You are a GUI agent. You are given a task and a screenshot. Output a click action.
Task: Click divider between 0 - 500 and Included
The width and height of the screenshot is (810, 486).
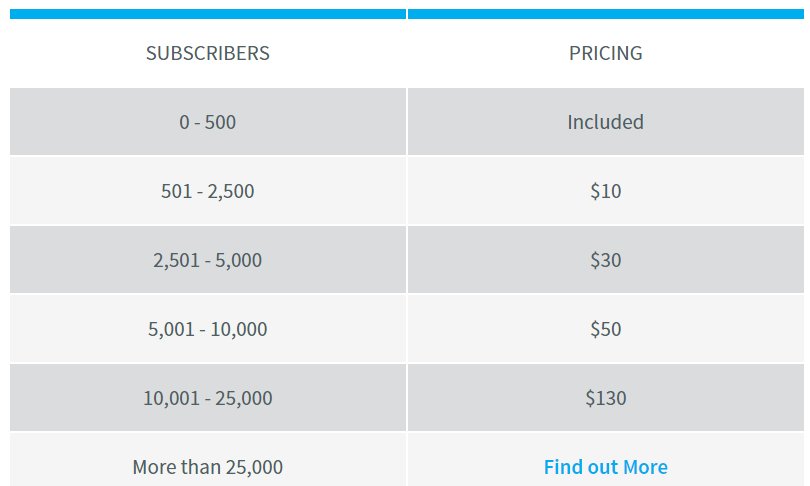click(x=407, y=122)
